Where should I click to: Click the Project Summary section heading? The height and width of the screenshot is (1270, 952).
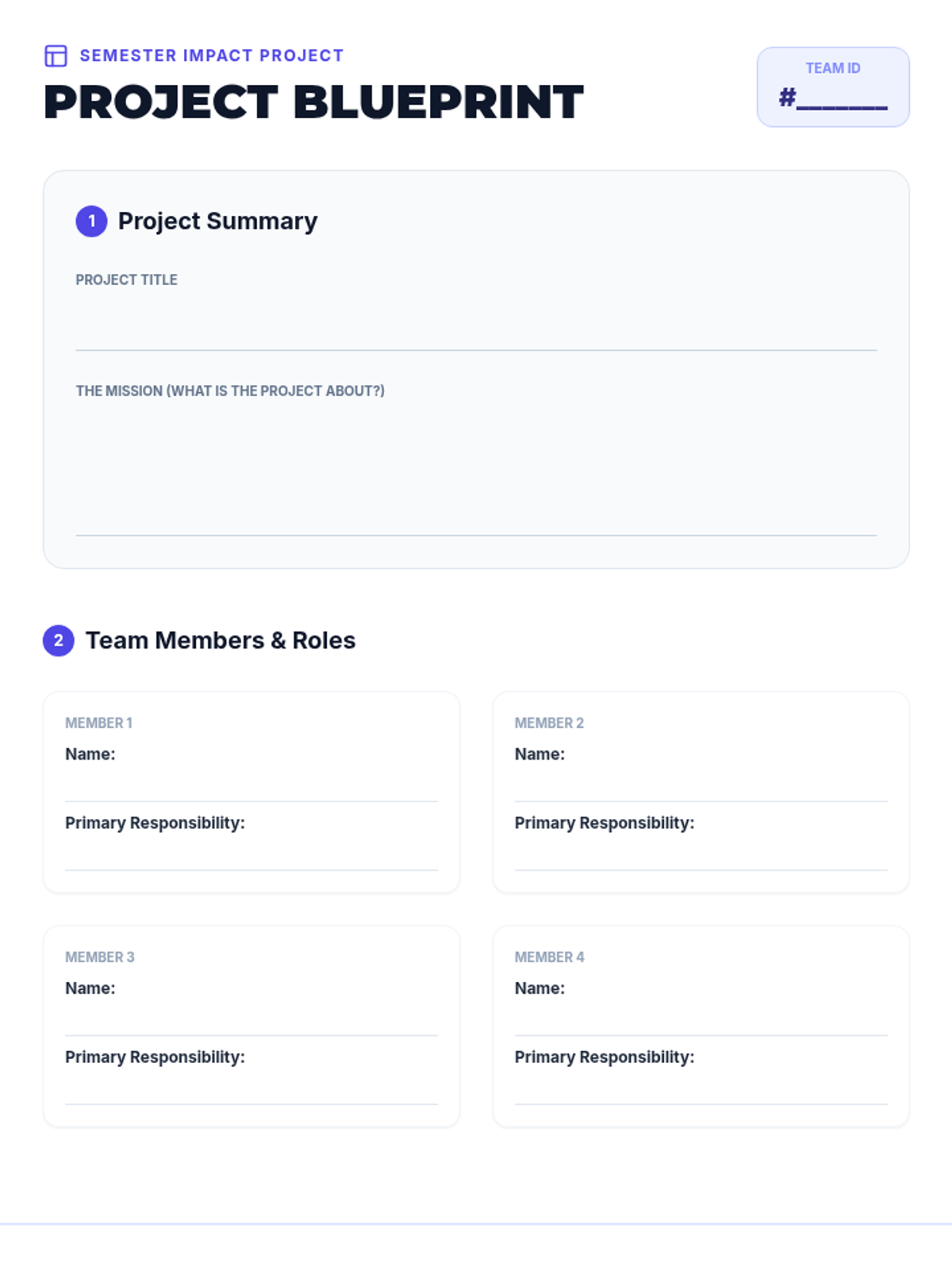pos(217,221)
